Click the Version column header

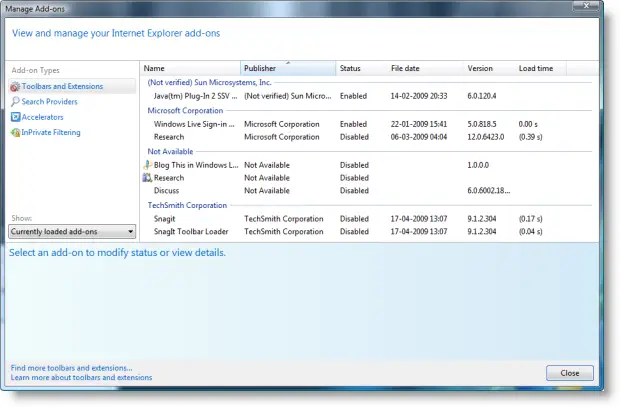489,68
